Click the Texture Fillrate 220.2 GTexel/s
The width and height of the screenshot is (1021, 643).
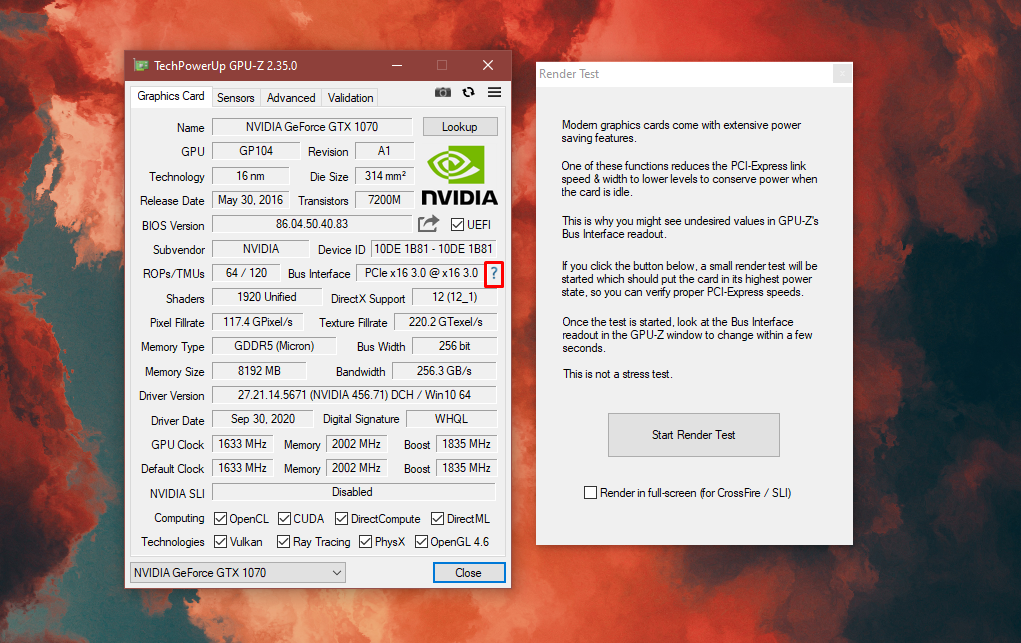tap(445, 322)
